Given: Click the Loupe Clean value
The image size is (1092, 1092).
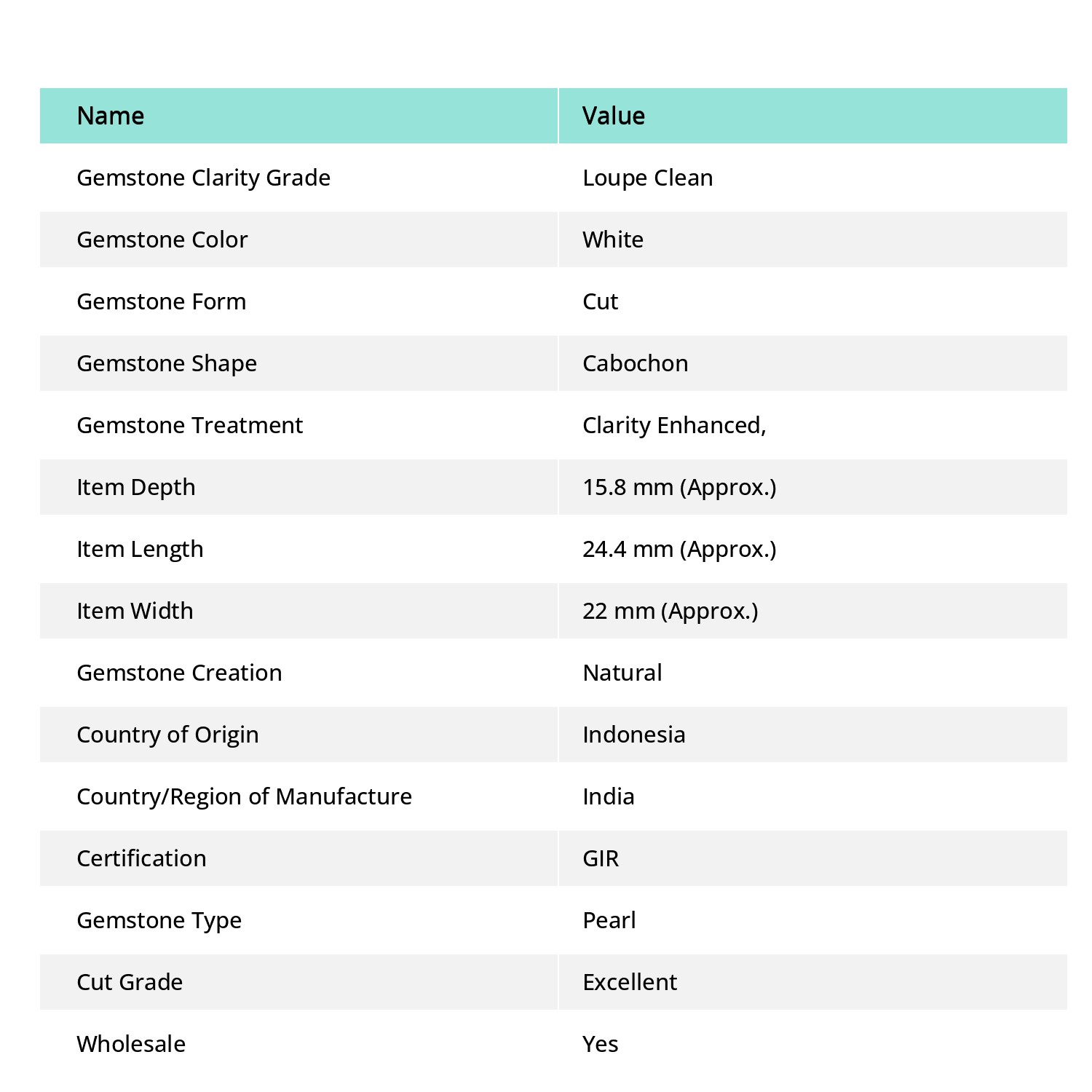Looking at the screenshot, I should click(648, 178).
